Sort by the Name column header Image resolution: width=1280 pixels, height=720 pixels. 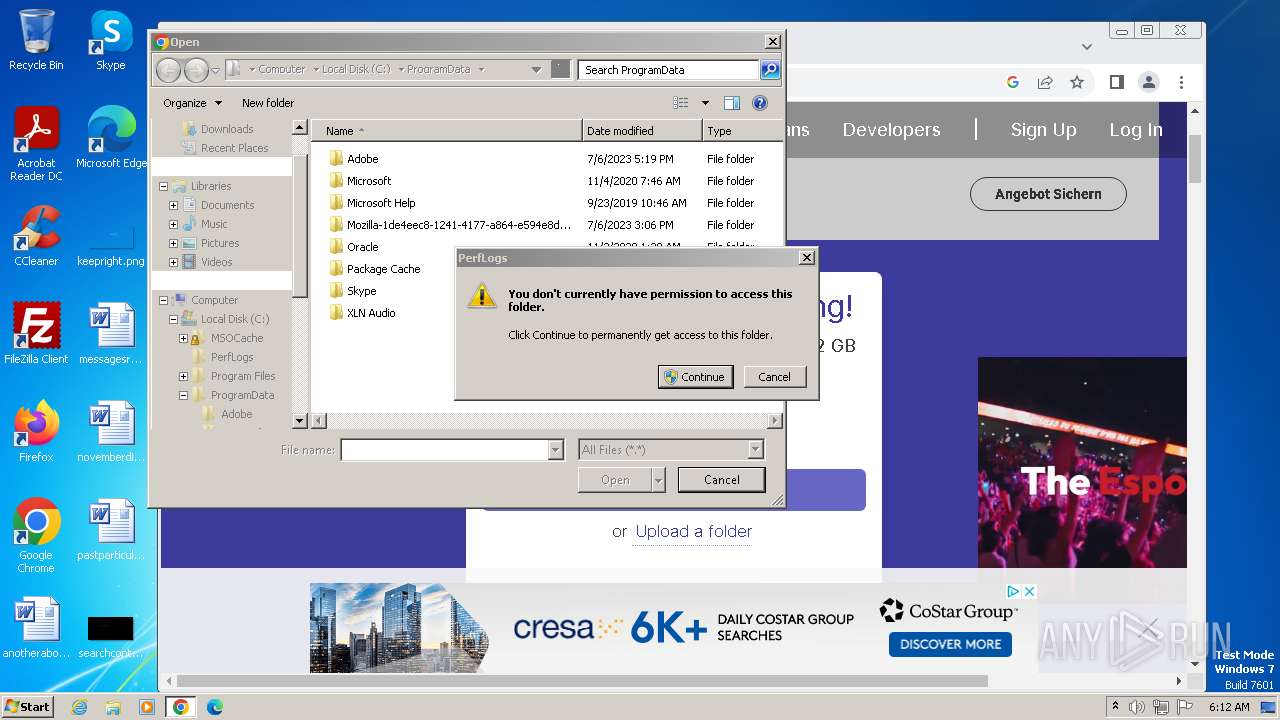point(446,131)
